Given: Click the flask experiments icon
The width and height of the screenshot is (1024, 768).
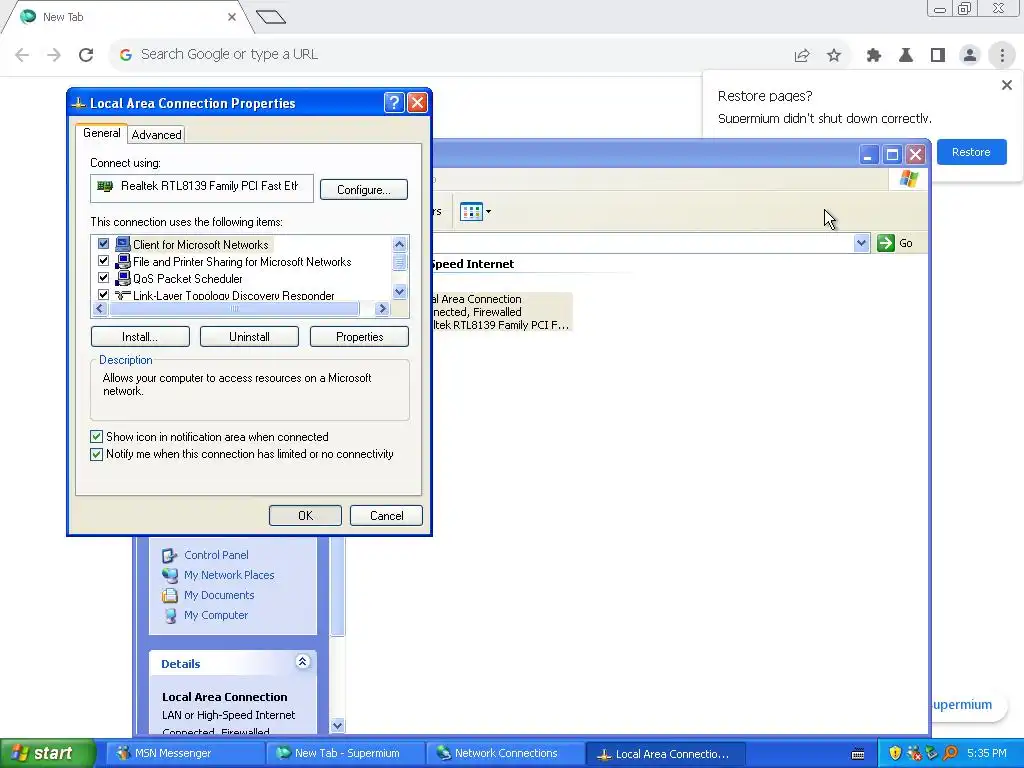Looking at the screenshot, I should pyautogui.click(x=906, y=56).
